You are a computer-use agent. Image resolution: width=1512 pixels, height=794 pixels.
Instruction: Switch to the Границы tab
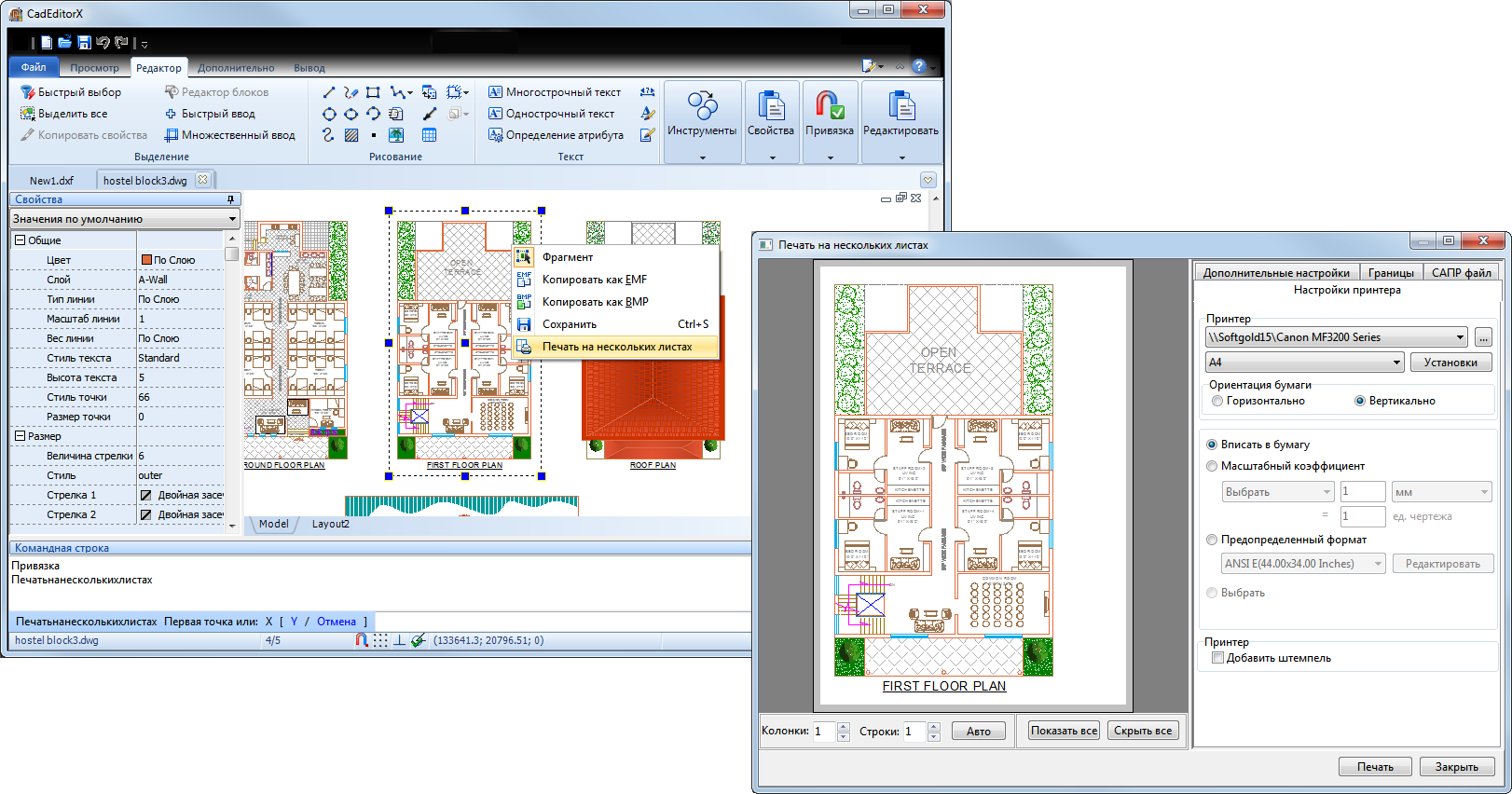click(1391, 273)
